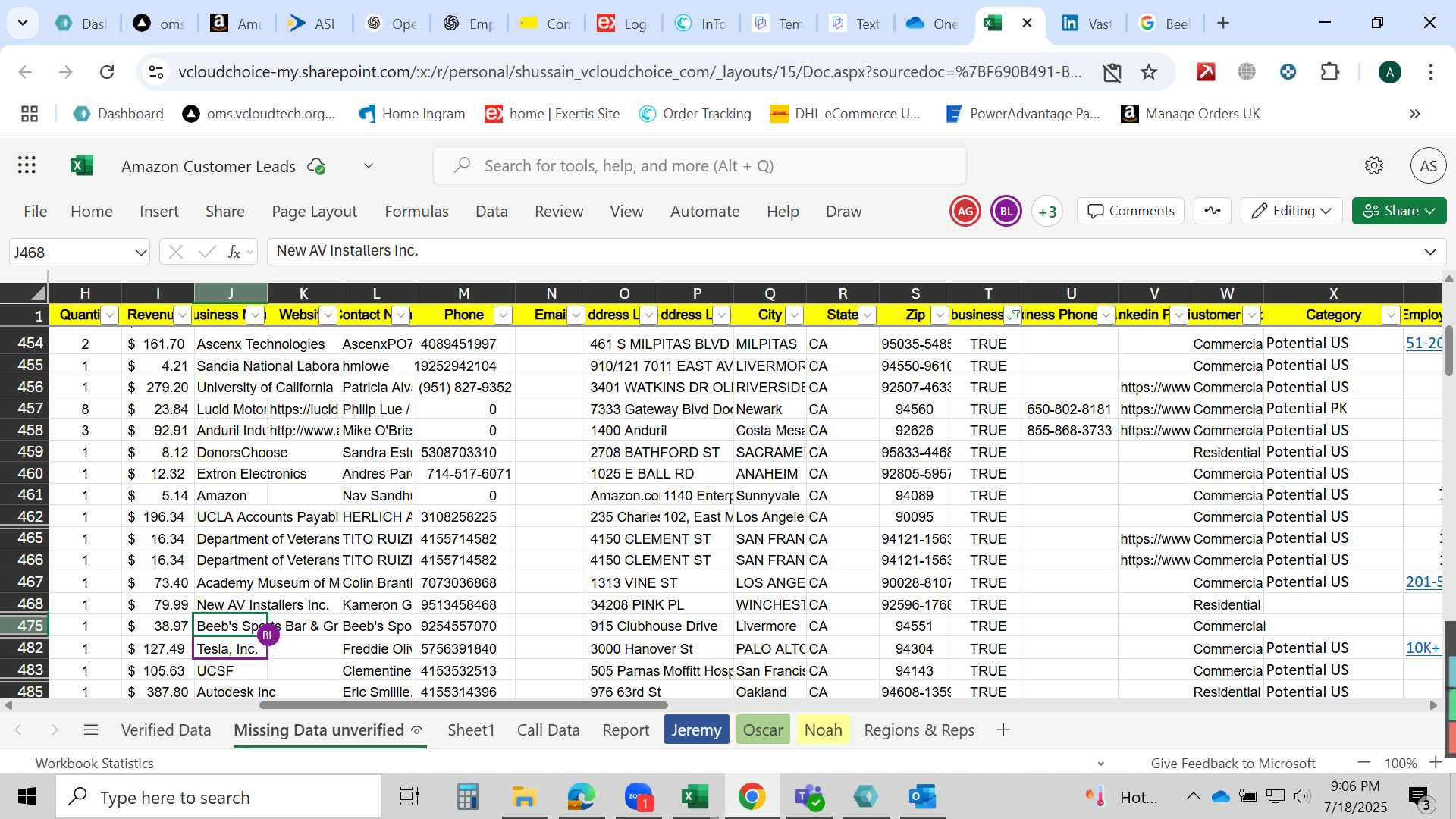1456x819 pixels.
Task: Confirm formula entry with checkmark icon
Action: [x=206, y=252]
